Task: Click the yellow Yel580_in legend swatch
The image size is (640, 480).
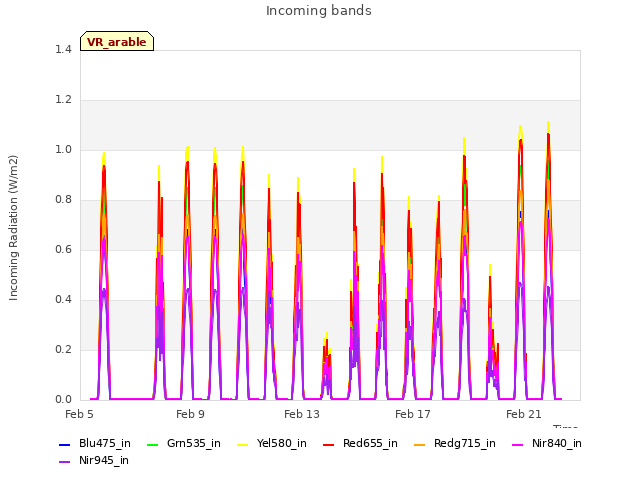Action: [242, 444]
